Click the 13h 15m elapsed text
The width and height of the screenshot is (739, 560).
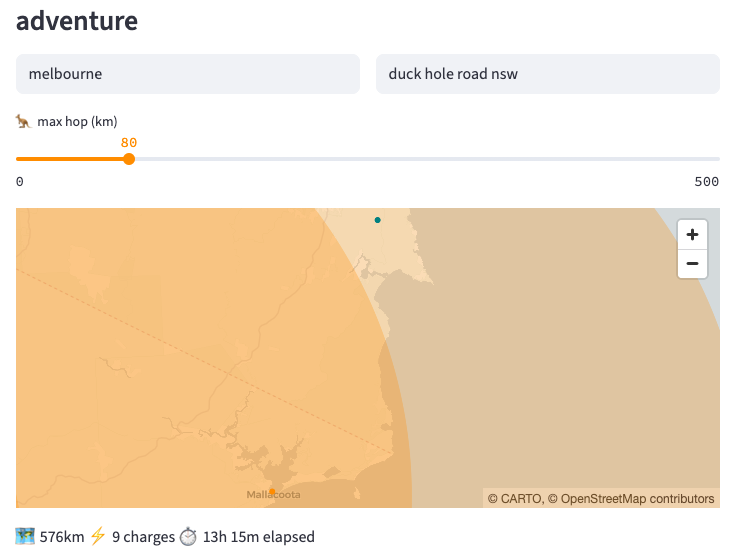(x=259, y=537)
